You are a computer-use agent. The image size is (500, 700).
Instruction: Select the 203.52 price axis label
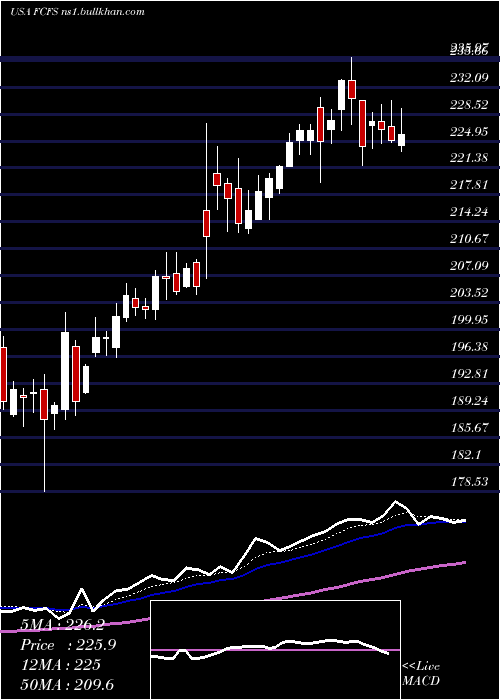(x=469, y=293)
